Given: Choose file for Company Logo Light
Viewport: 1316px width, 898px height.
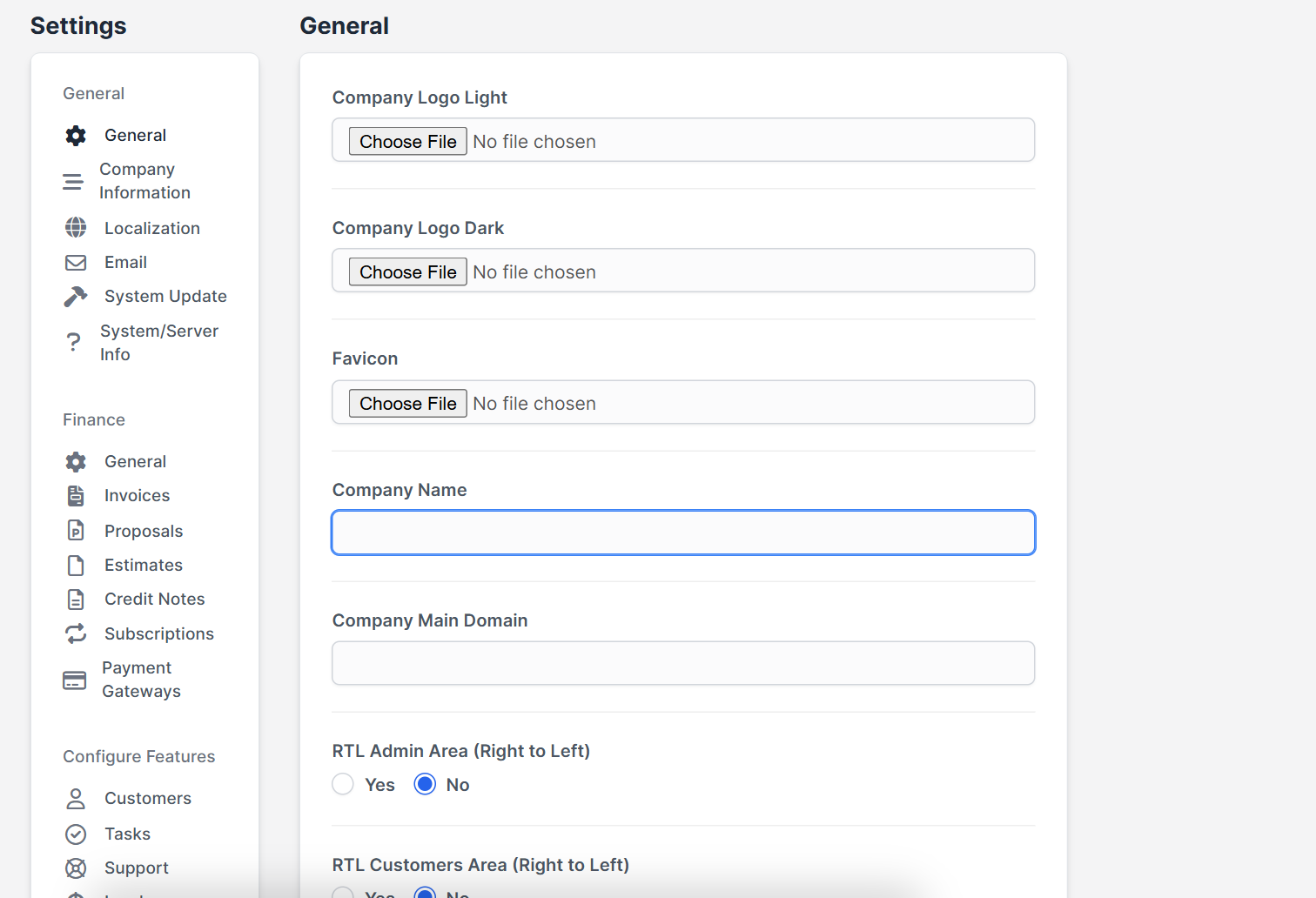Looking at the screenshot, I should (x=407, y=141).
